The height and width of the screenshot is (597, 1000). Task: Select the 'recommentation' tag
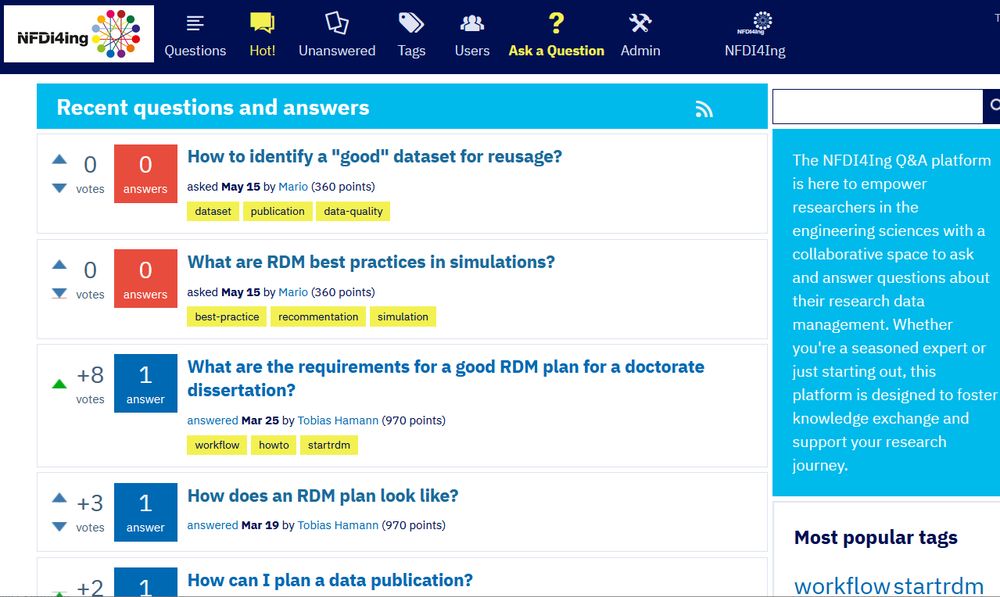click(x=318, y=316)
